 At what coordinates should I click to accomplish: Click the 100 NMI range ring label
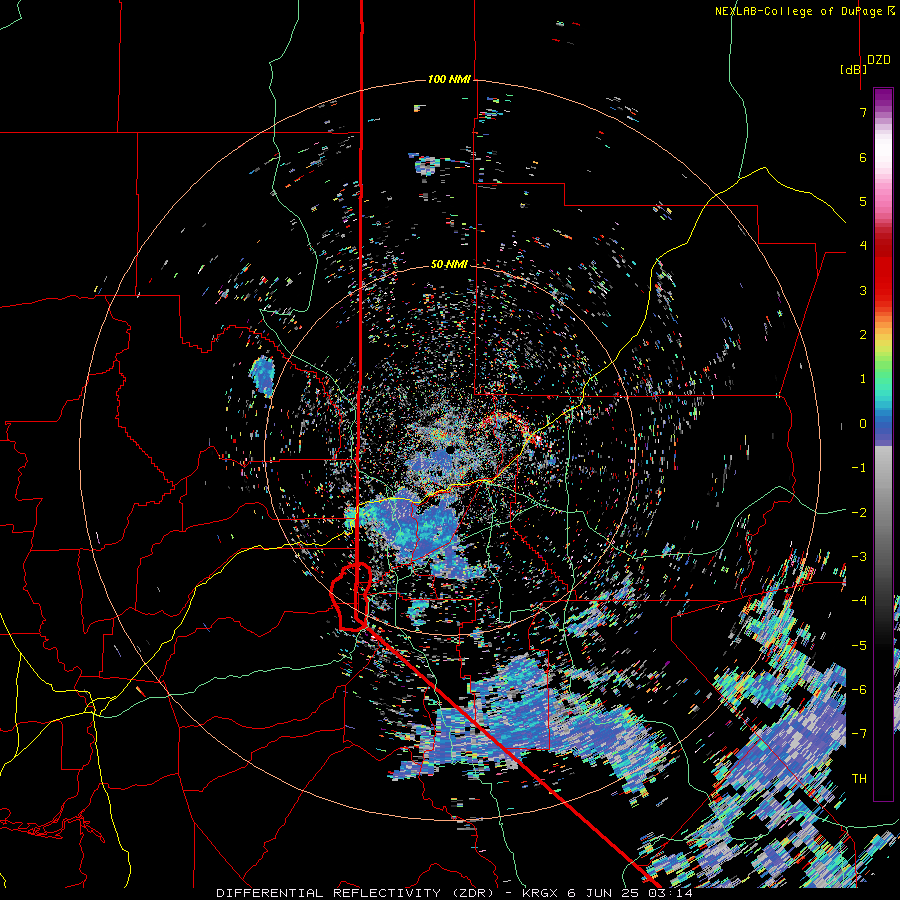pyautogui.click(x=449, y=79)
